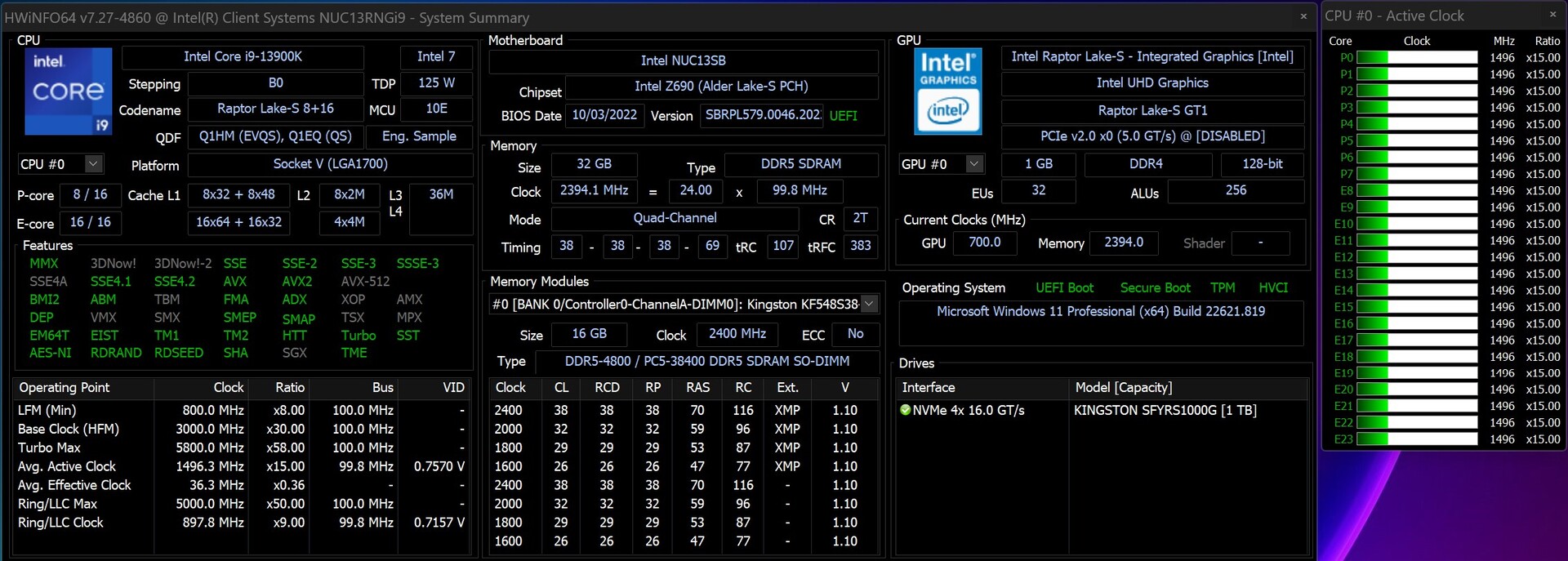The width and height of the screenshot is (1568, 561).
Task: Click the QDF Q1HM (EVQS), Q1EQ (QS) field
Action: [x=276, y=136]
